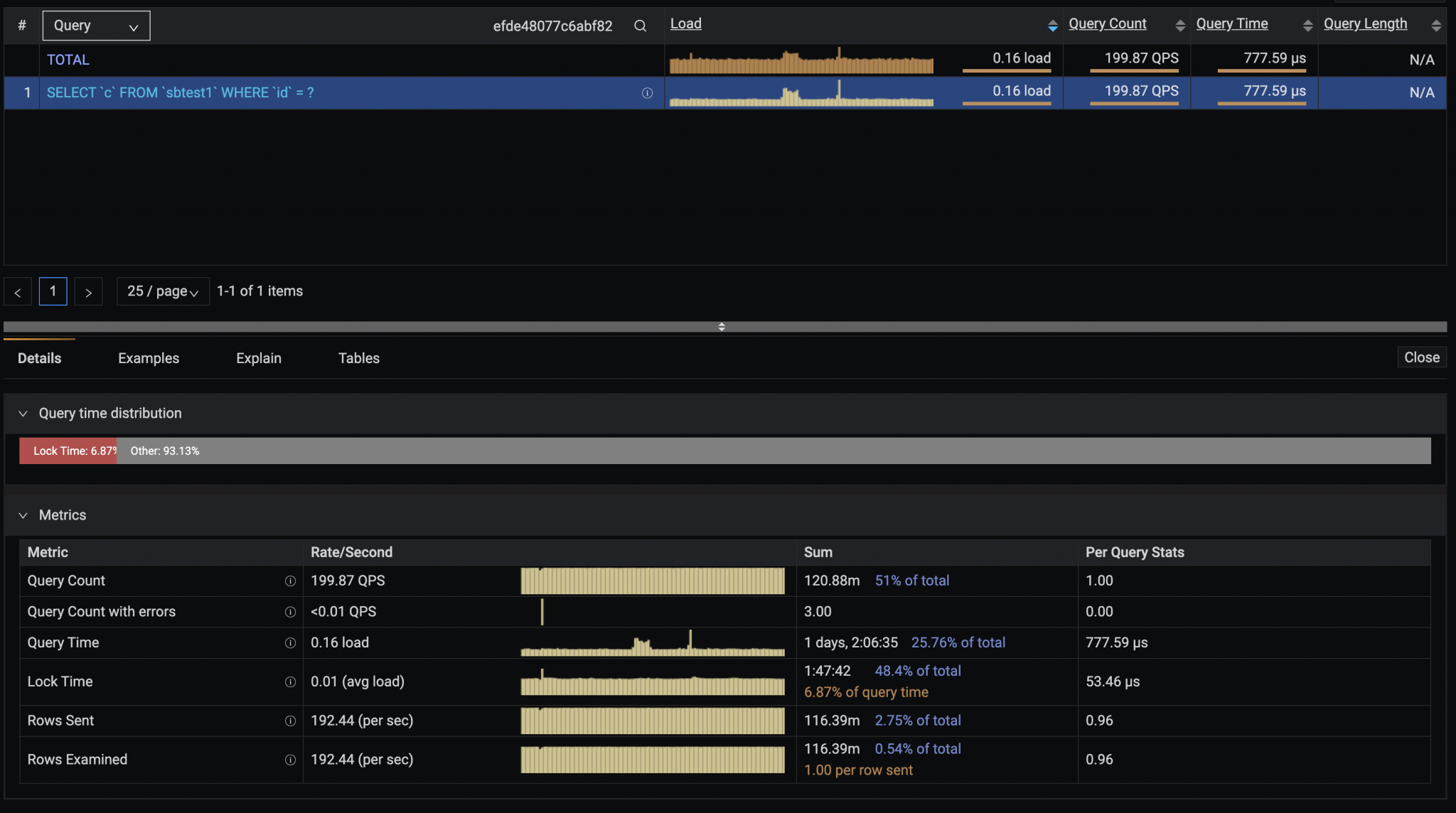Collapse the Query time distribution section
Screen dimensions: 1456x813
pyautogui.click(x=23, y=414)
